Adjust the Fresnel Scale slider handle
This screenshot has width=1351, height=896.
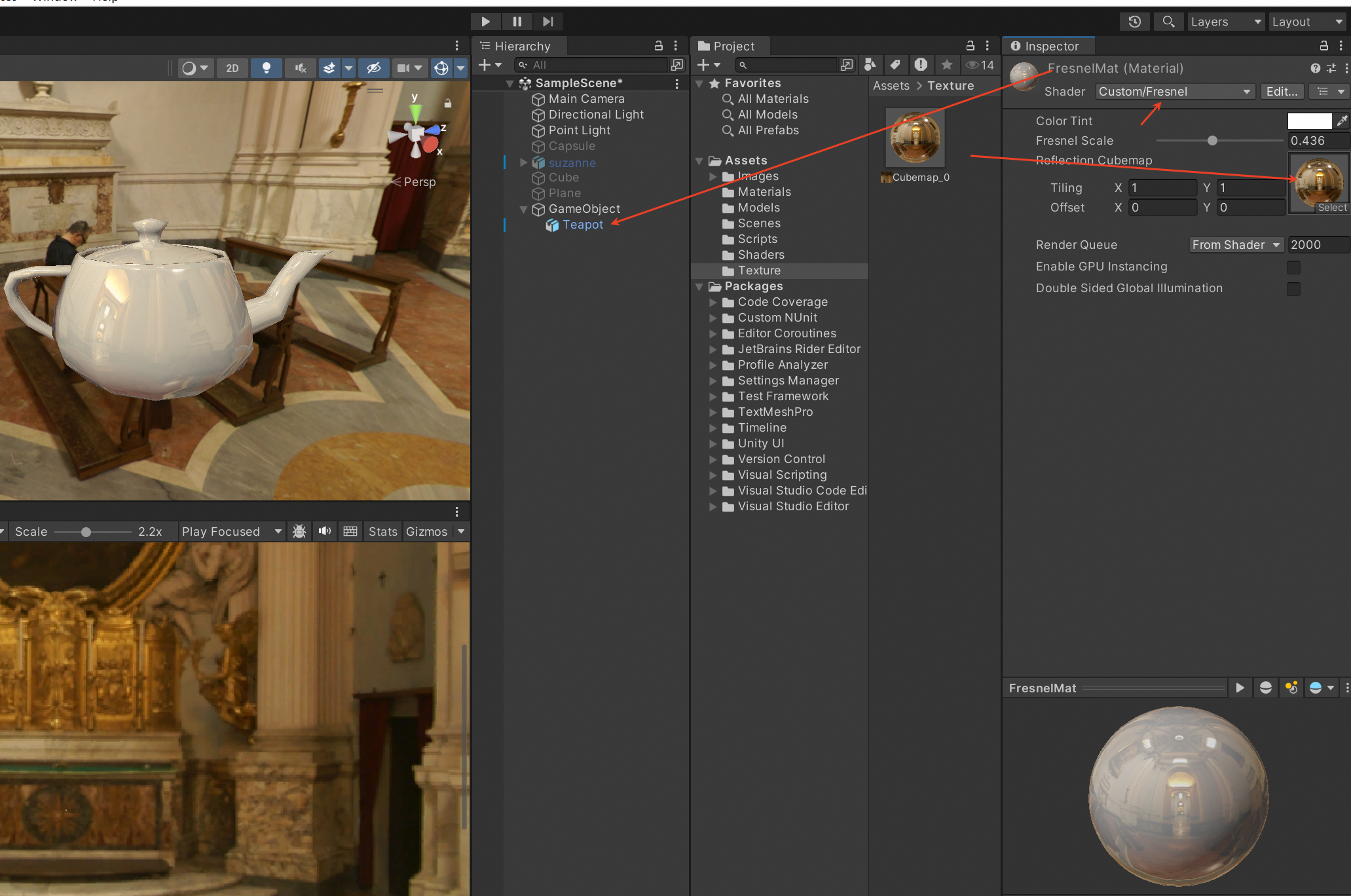coord(1212,141)
